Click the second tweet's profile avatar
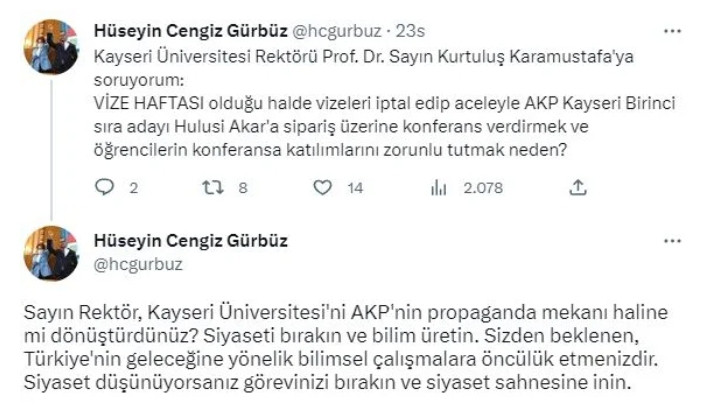The image size is (720, 420). [x=51, y=253]
